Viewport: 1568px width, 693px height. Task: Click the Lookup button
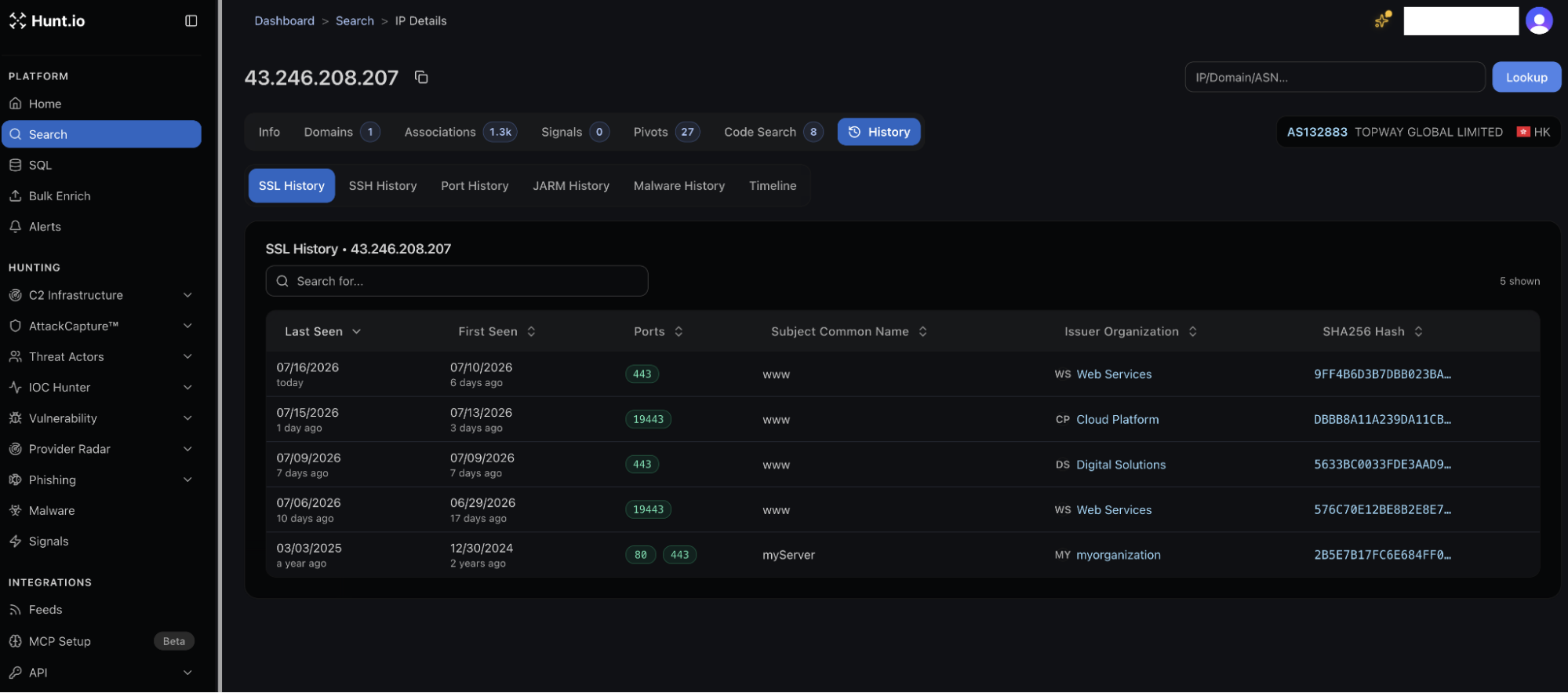pos(1526,77)
